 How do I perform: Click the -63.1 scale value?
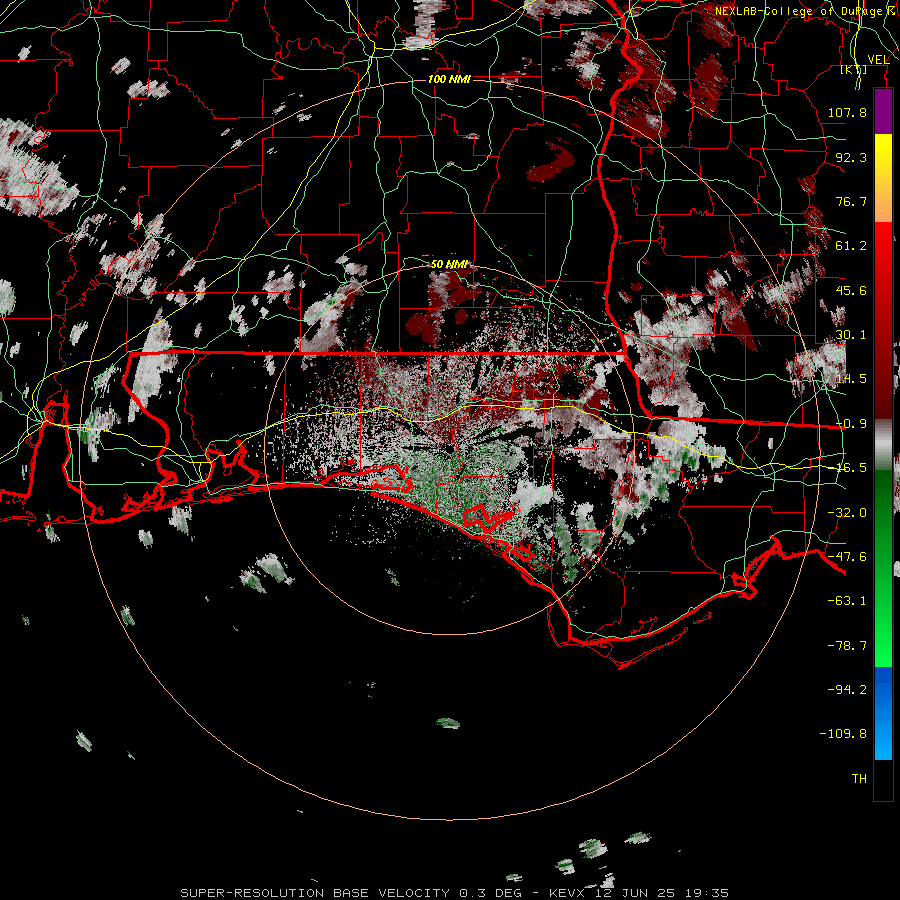click(x=847, y=601)
